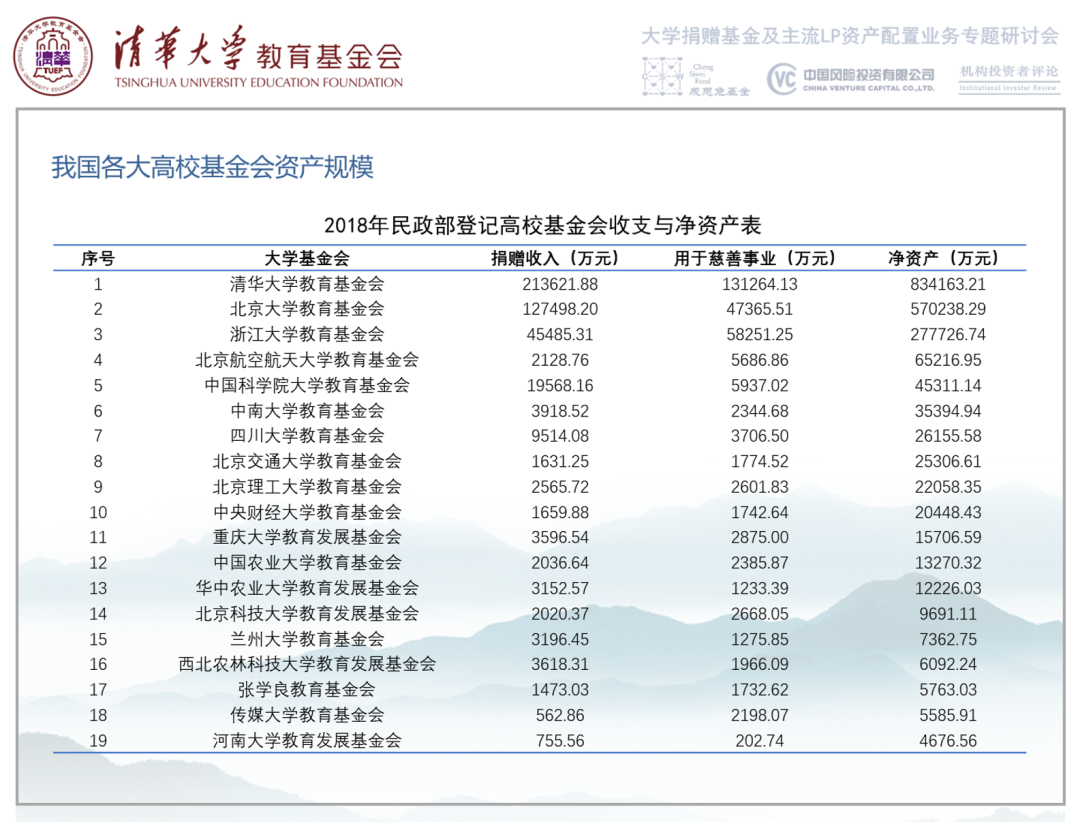Click net assets value 277726.74
Screen dimensions: 1080x822
(948, 334)
